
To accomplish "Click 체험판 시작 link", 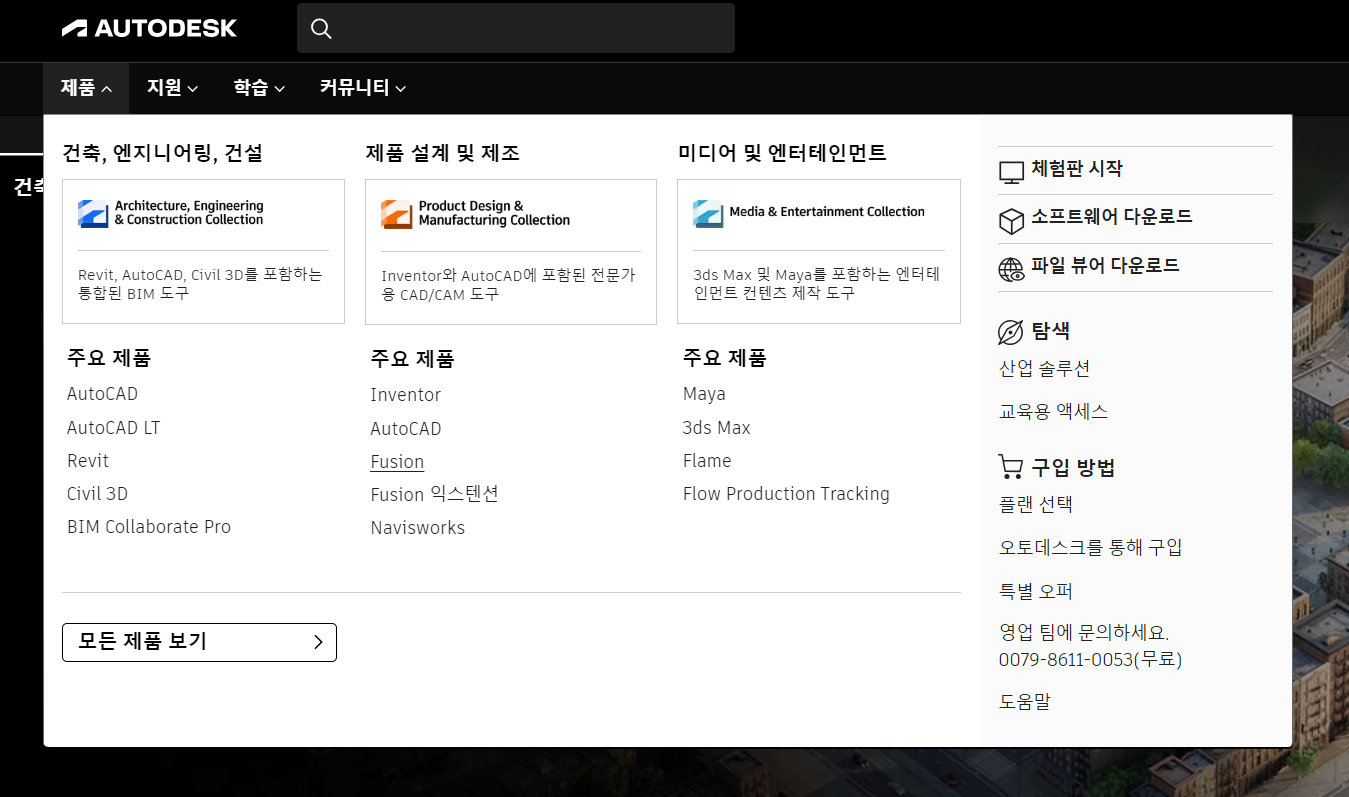I will click(1077, 169).
